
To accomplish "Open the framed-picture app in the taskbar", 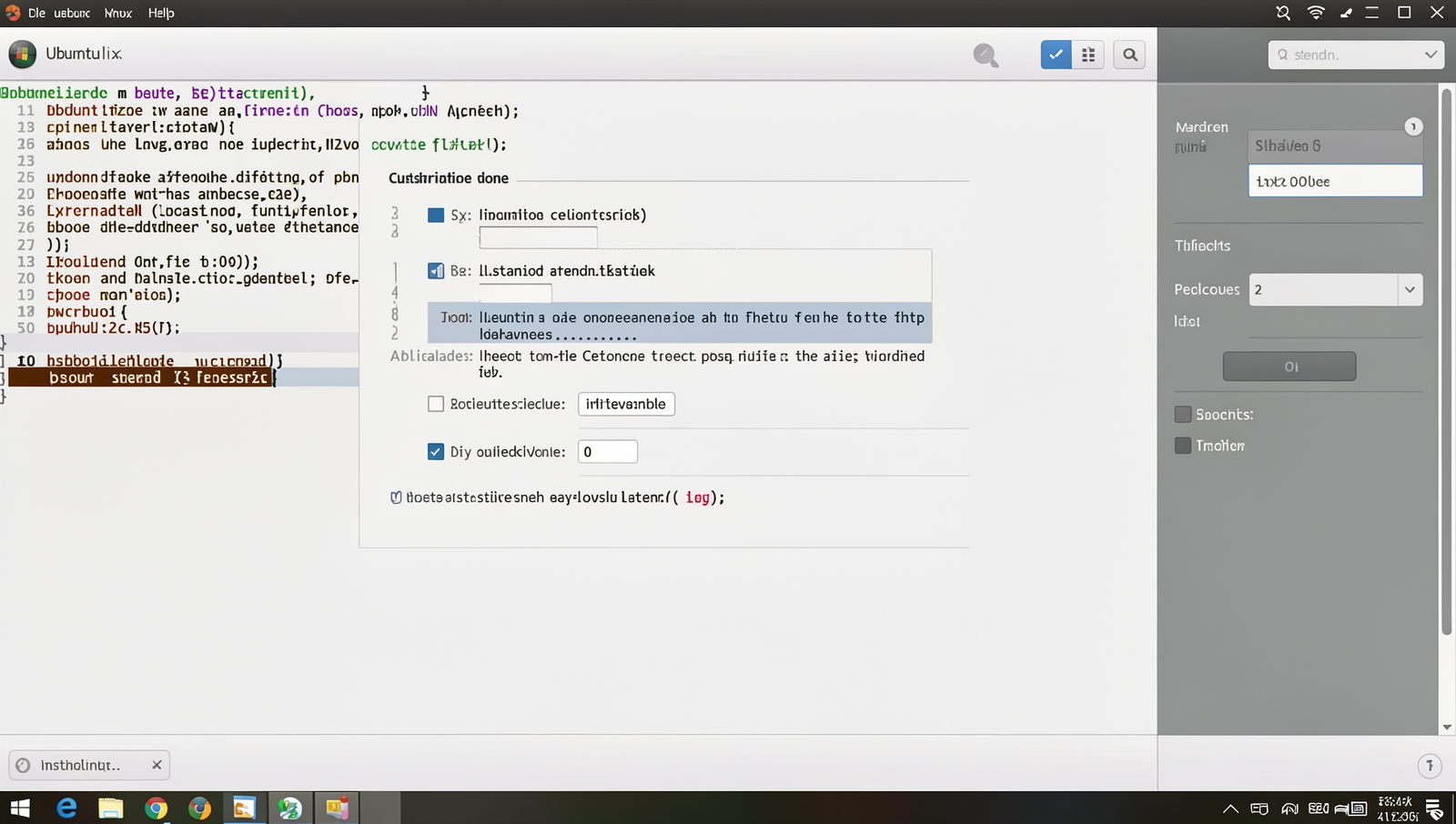I will coord(245,808).
